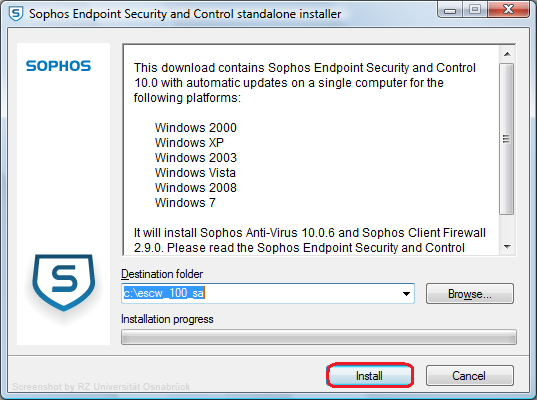Close the installer with the X button
537x400 pixels.
click(x=509, y=10)
